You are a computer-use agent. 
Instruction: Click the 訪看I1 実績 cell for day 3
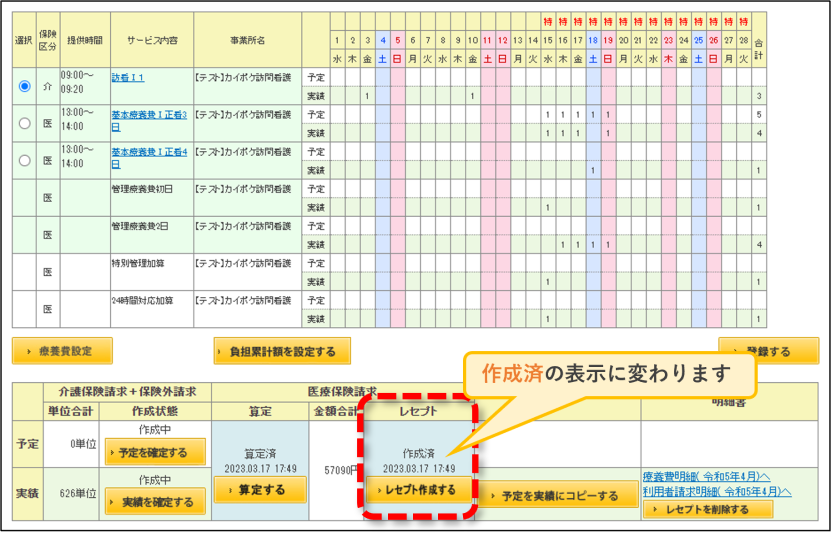(x=367, y=96)
